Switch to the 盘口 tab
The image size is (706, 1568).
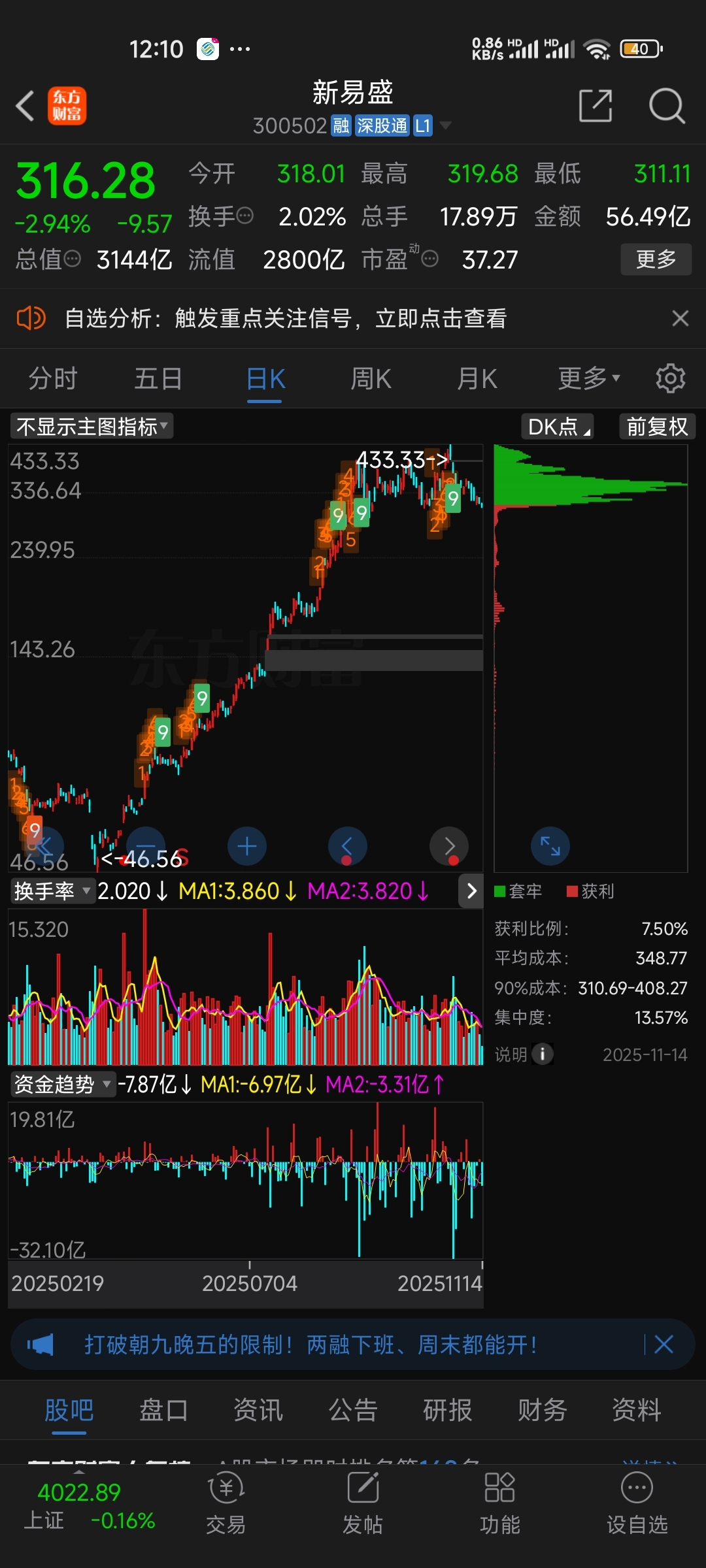click(x=163, y=1410)
